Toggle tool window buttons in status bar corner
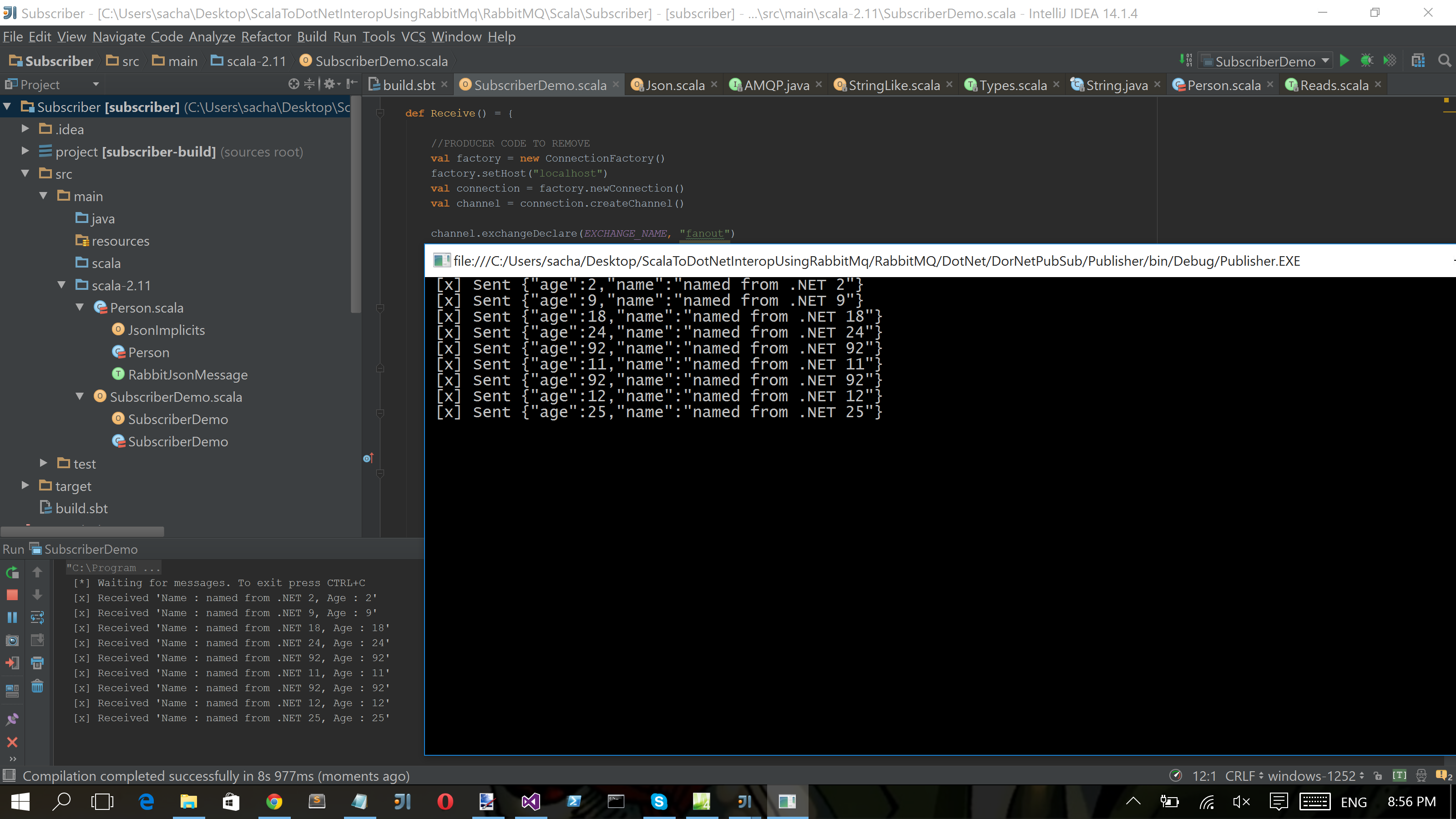The image size is (1456, 819). pos(9,775)
